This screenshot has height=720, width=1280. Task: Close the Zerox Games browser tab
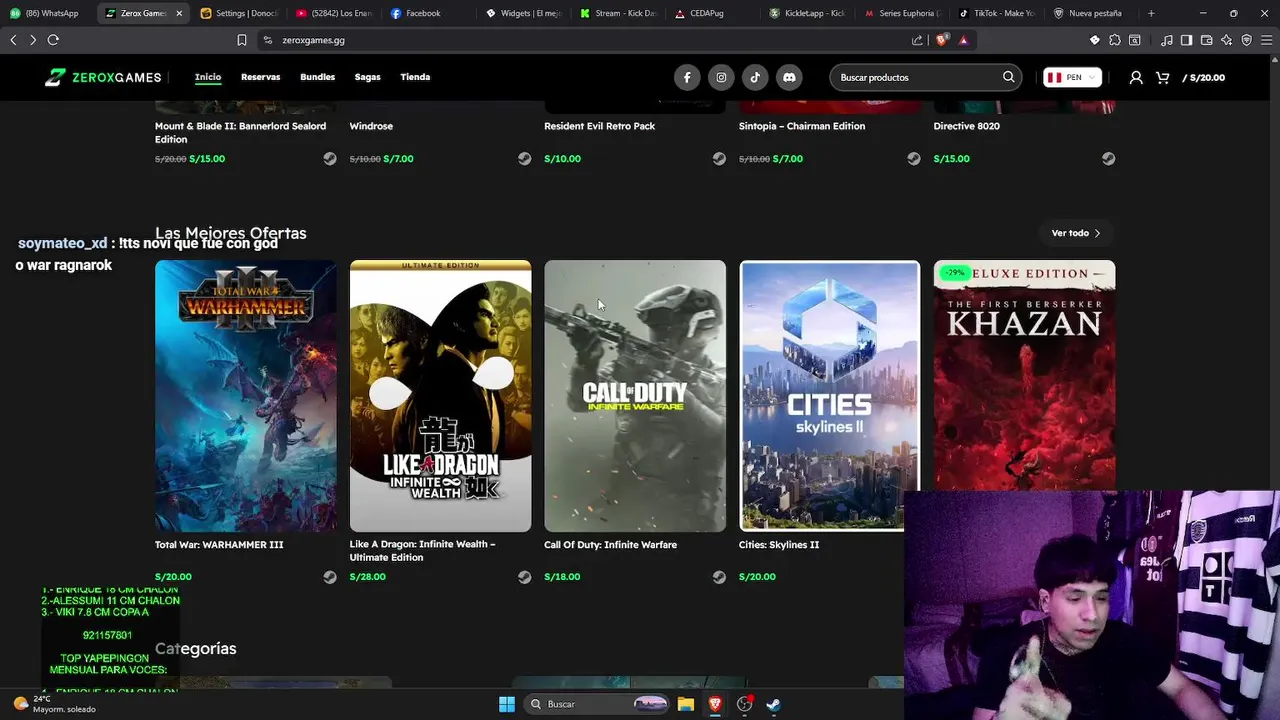click(x=179, y=13)
